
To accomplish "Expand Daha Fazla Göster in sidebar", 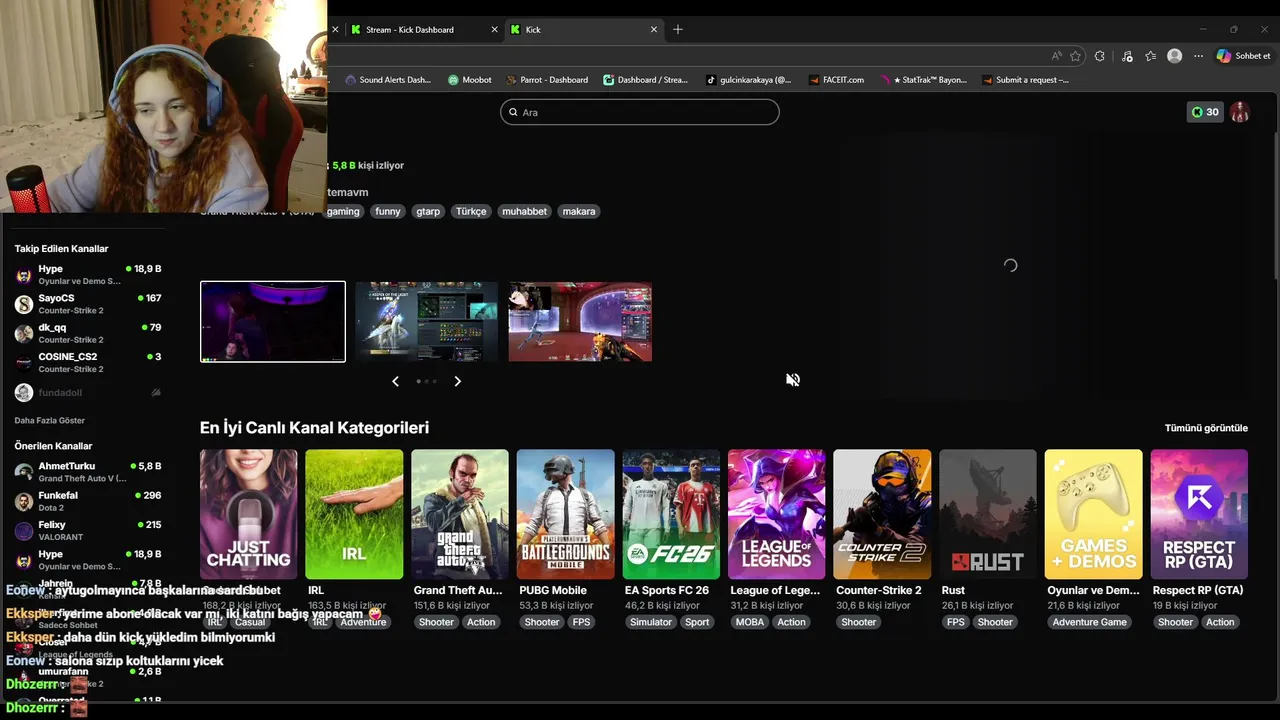I will (x=50, y=421).
